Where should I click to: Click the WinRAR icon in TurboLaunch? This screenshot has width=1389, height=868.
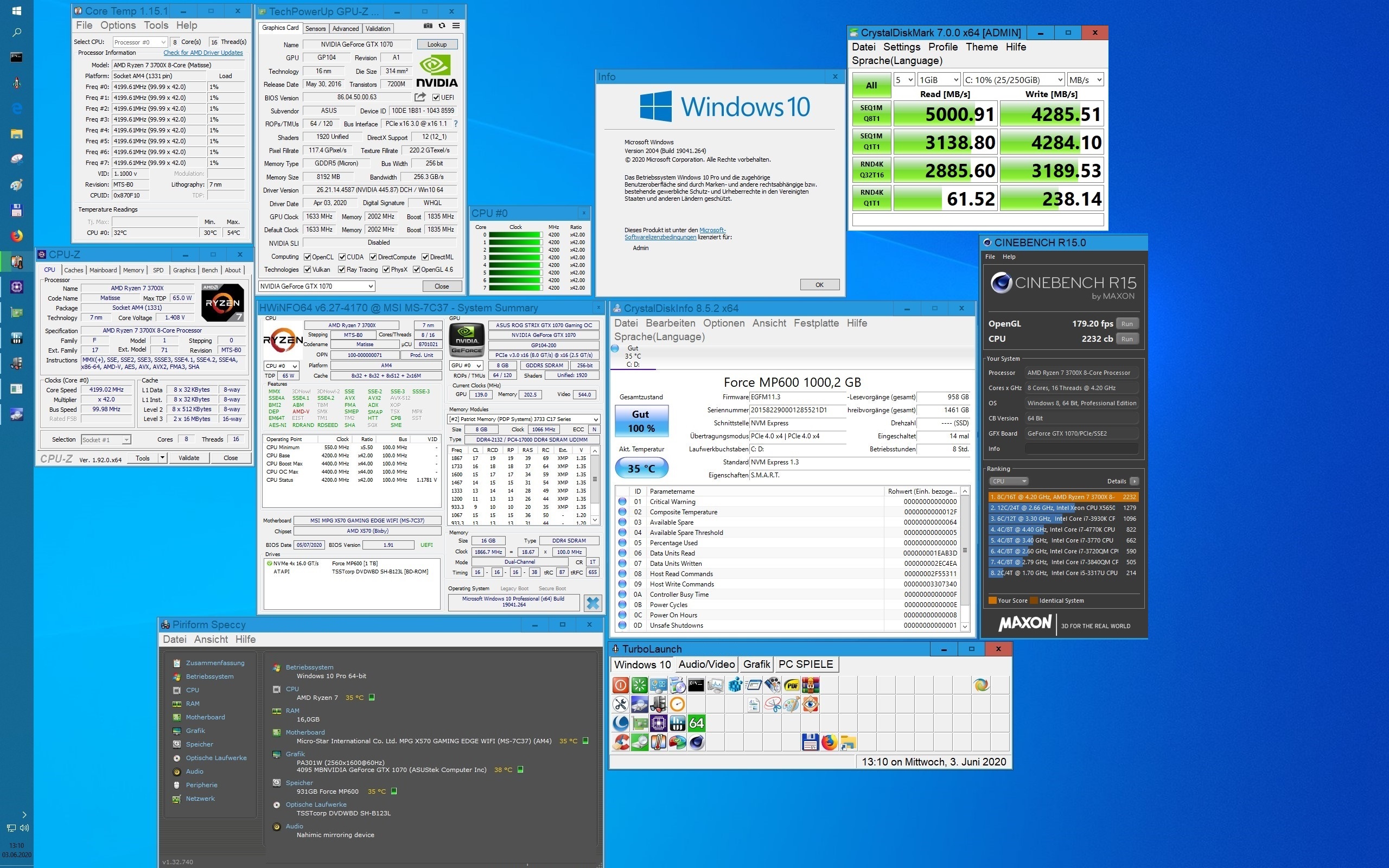coord(811,685)
